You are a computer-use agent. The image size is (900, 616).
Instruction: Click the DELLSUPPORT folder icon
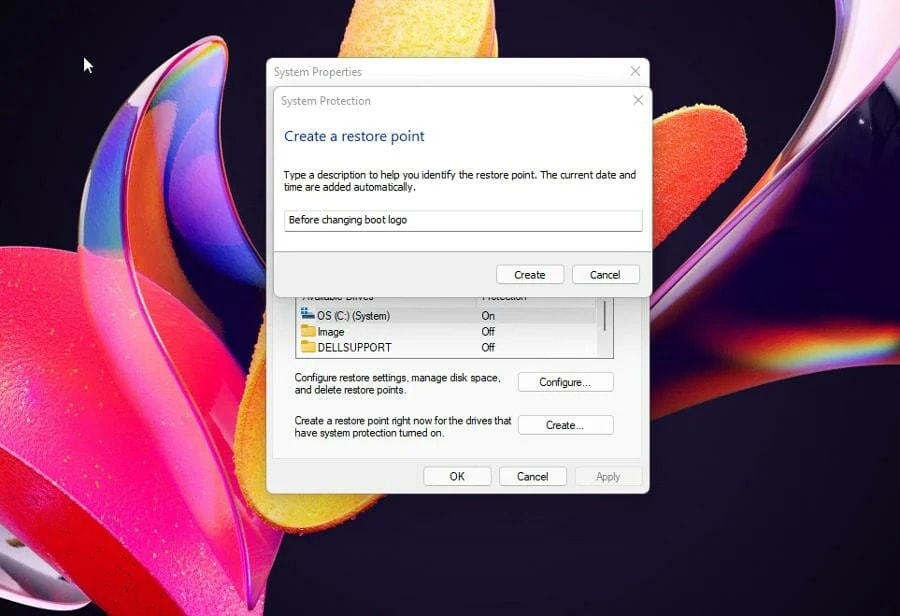click(x=308, y=347)
